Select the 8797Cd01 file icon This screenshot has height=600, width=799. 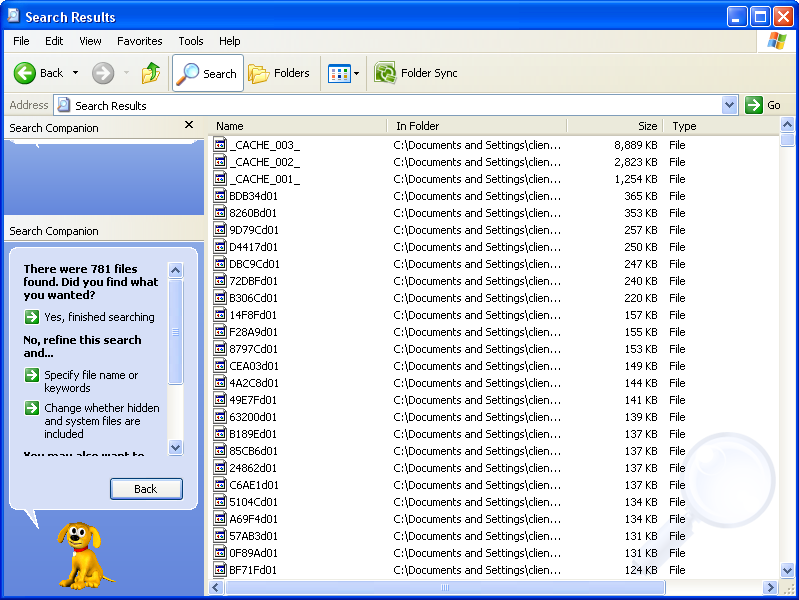point(220,349)
